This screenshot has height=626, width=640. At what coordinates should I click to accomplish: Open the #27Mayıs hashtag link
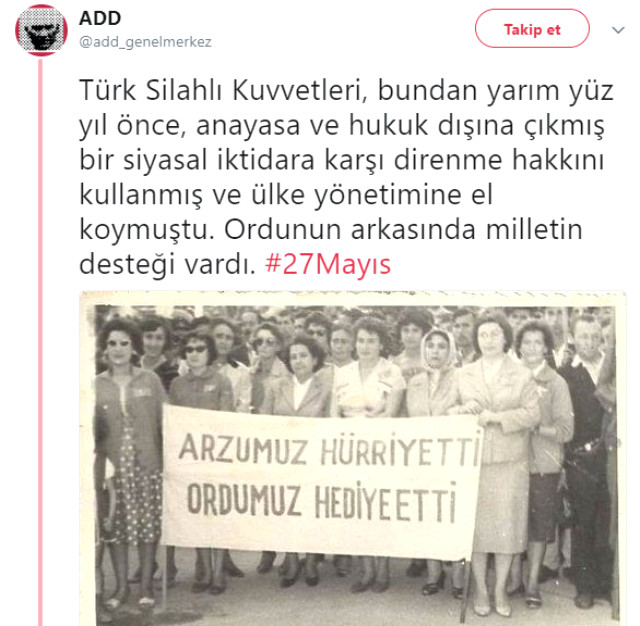(328, 264)
